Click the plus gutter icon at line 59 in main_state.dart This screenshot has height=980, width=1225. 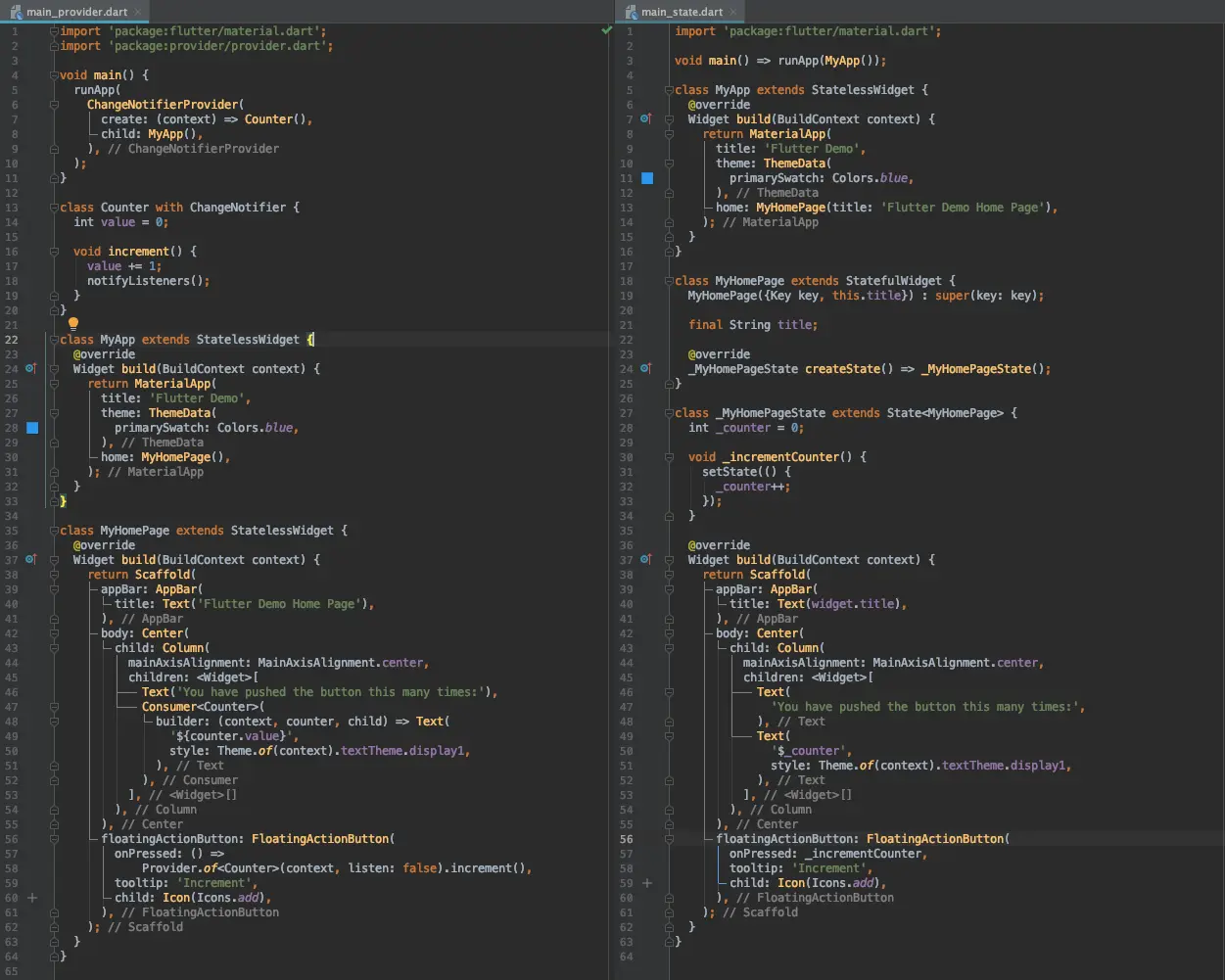tap(647, 883)
